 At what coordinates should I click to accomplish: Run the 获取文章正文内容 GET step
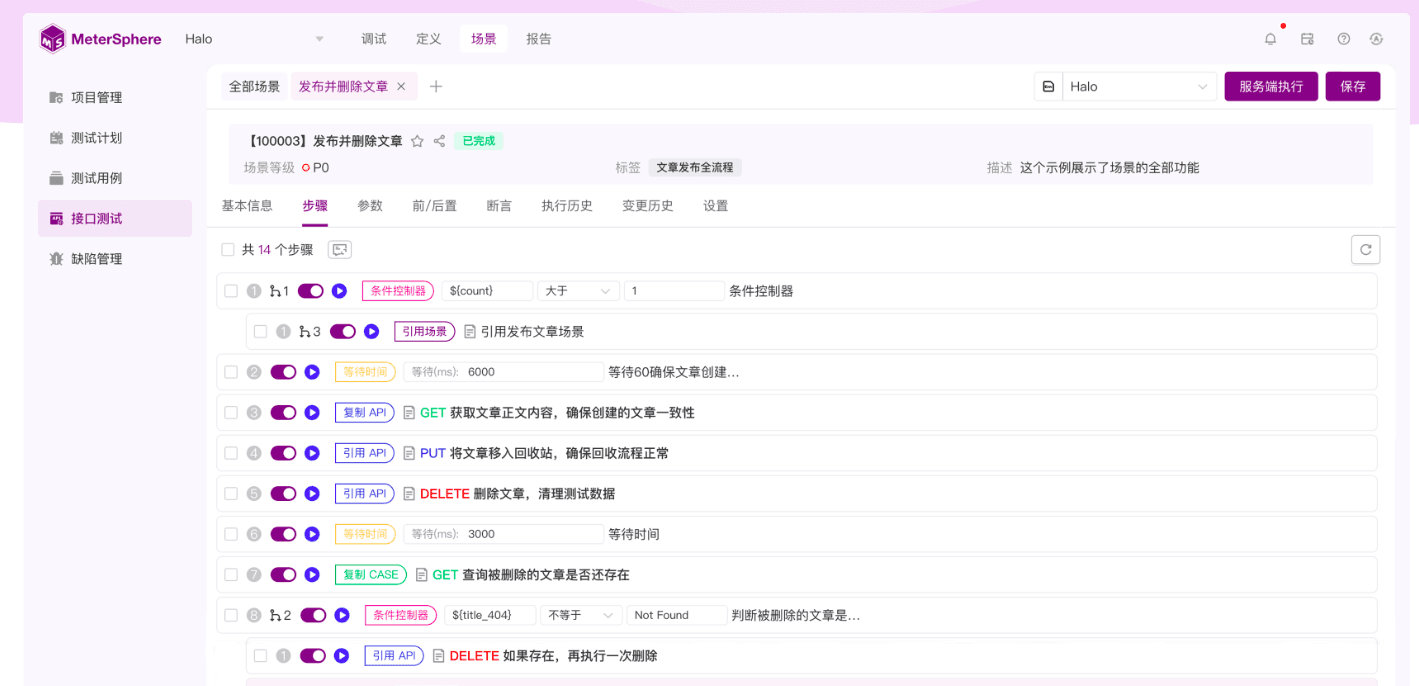click(x=312, y=412)
